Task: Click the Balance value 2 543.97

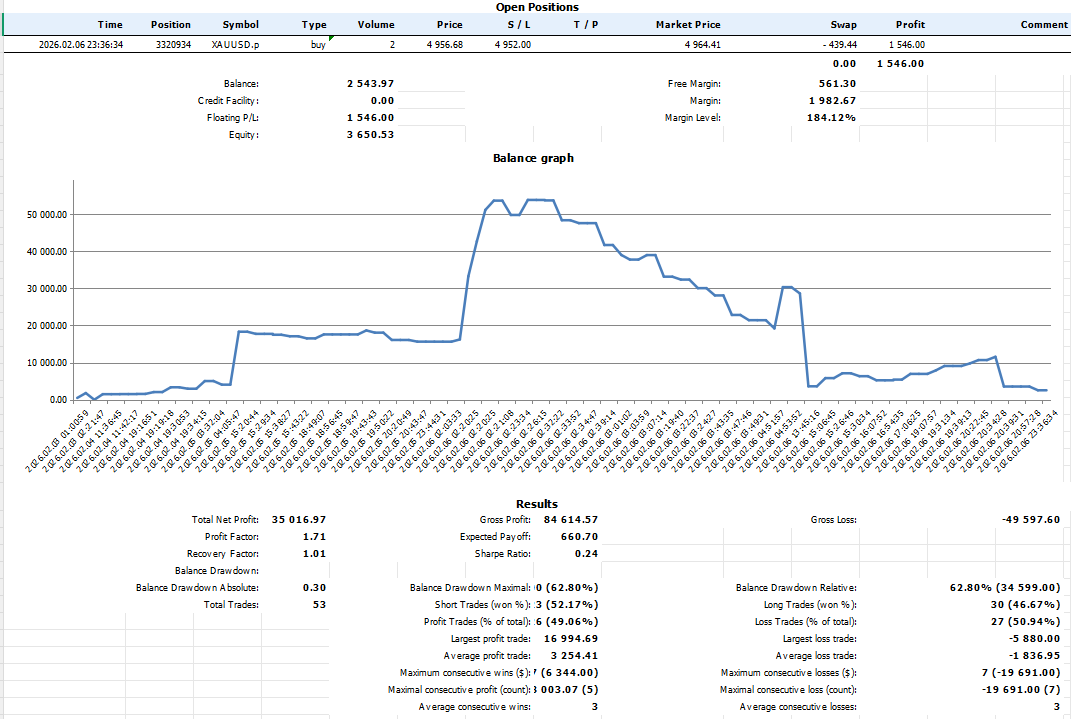Action: click(x=370, y=84)
